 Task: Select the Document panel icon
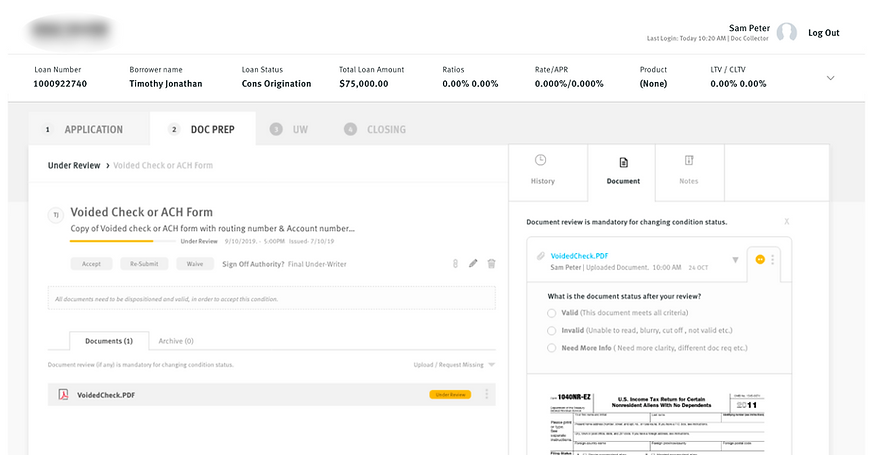point(623,162)
